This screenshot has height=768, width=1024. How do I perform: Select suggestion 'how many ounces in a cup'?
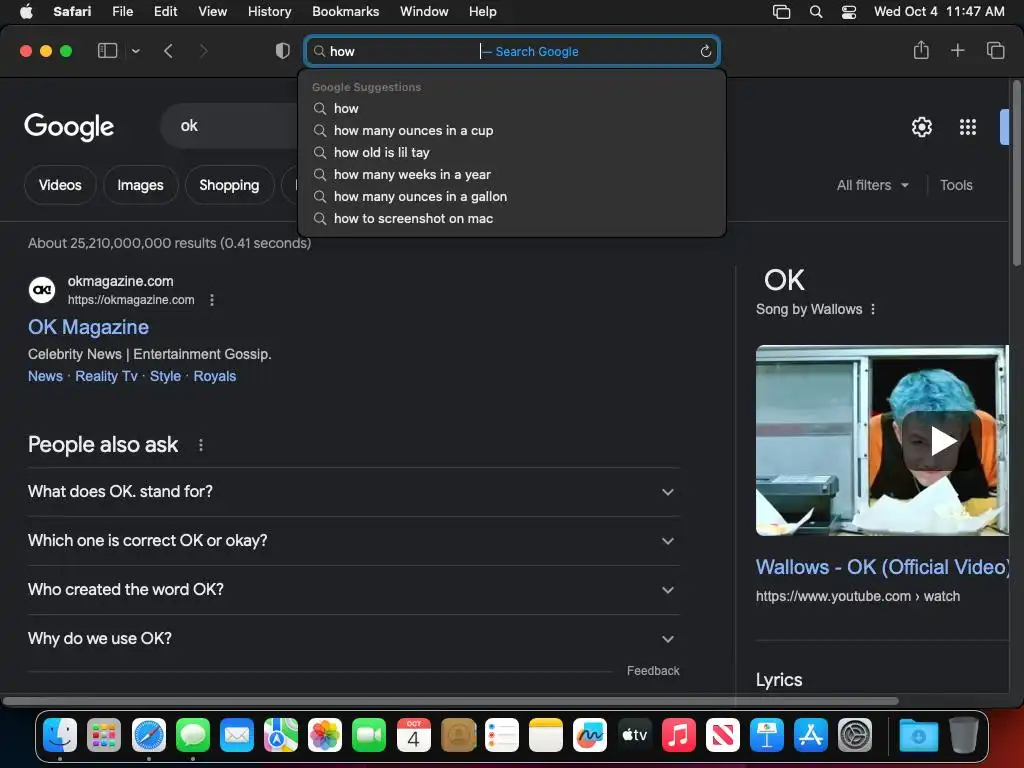[x=413, y=131]
